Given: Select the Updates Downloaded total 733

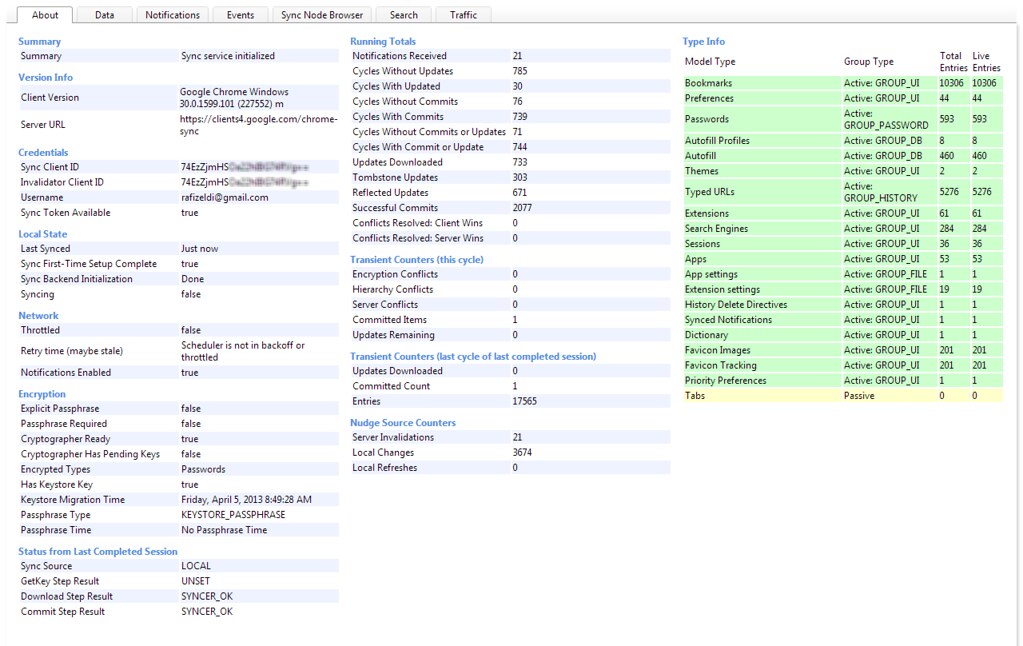Looking at the screenshot, I should click(520, 162).
